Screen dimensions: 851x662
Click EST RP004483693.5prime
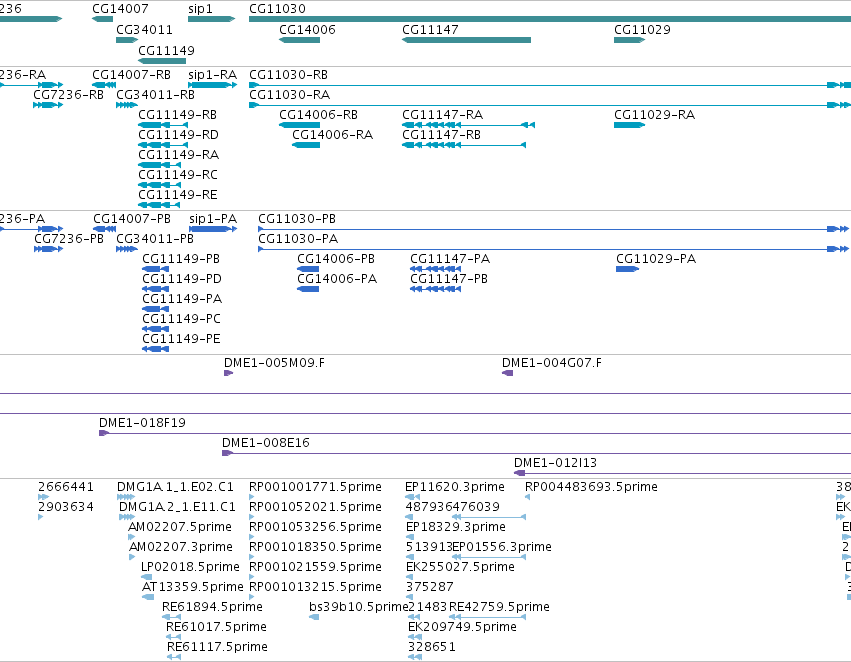591,487
